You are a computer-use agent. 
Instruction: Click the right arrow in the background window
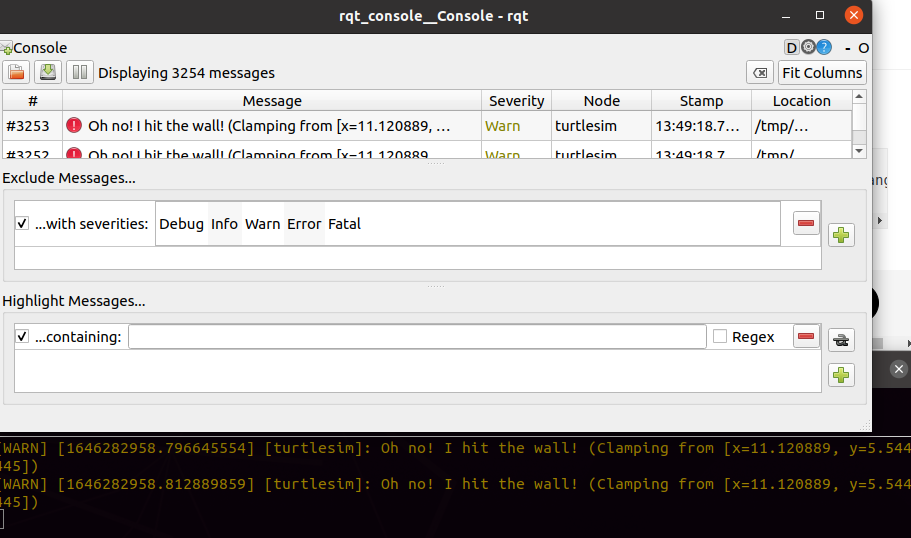tap(880, 221)
